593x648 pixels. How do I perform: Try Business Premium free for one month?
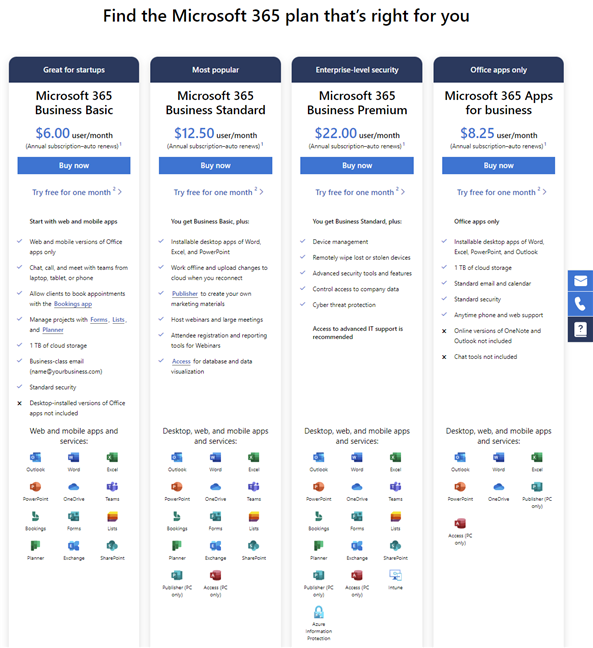click(x=360, y=192)
